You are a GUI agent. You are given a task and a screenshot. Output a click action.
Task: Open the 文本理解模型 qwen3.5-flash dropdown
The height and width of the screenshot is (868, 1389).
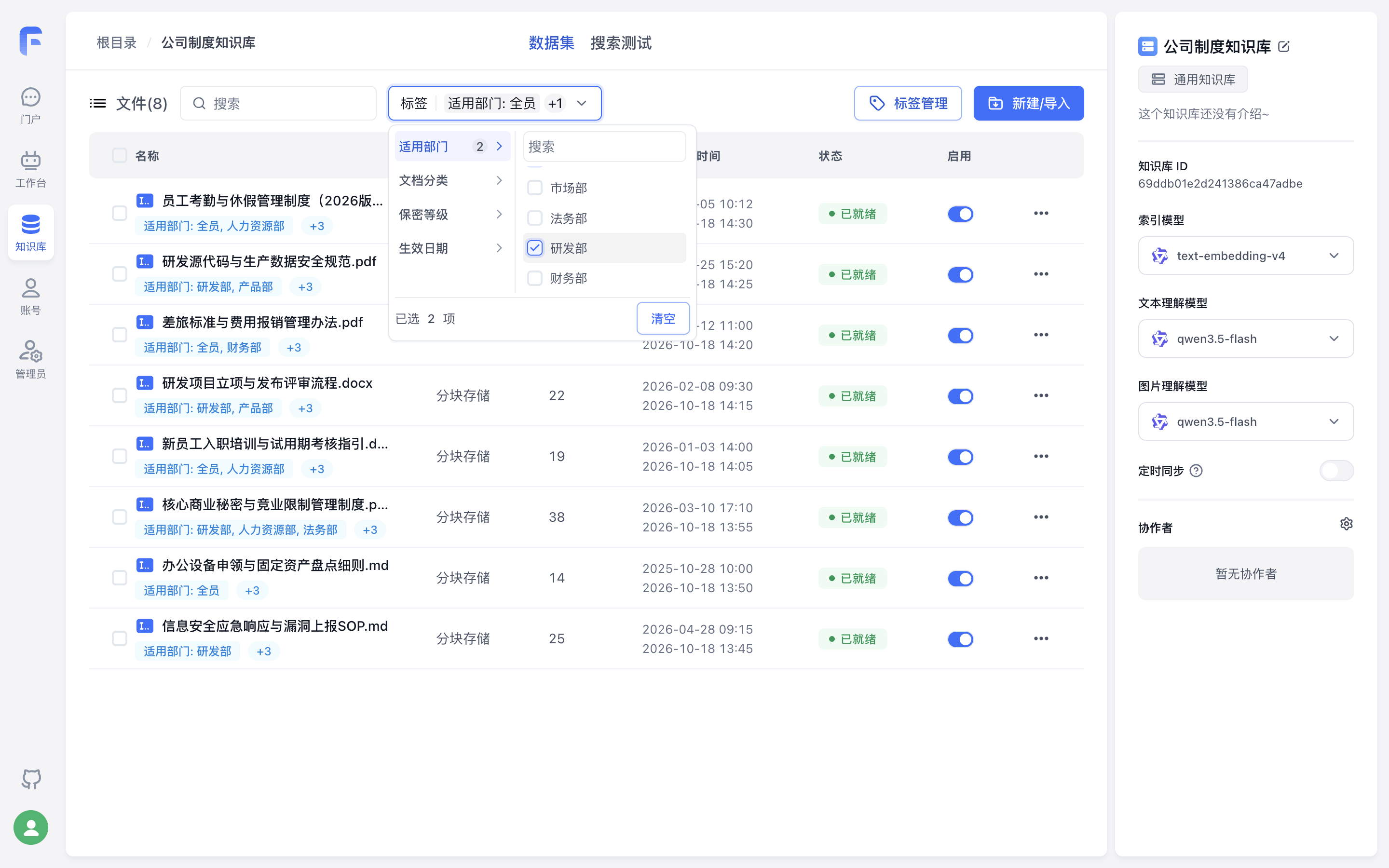pos(1245,339)
